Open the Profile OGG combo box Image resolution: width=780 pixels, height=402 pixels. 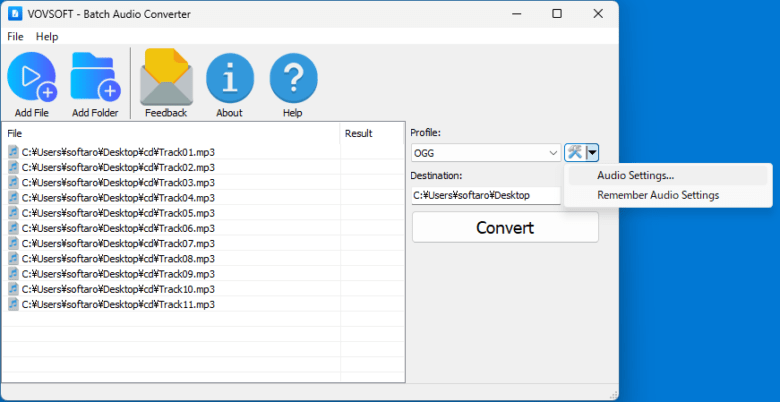[x=486, y=153]
